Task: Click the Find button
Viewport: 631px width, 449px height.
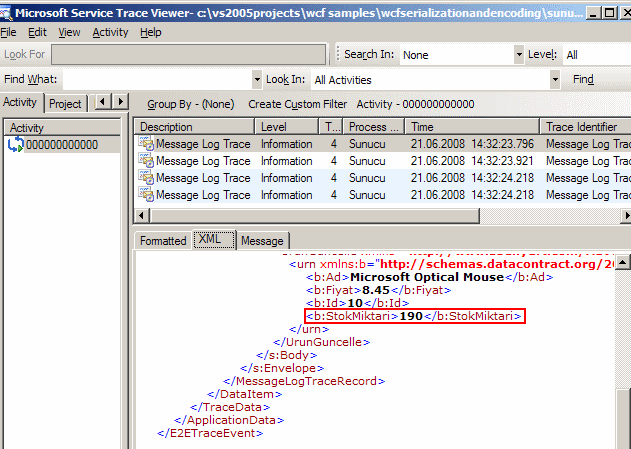Action: pos(583,80)
